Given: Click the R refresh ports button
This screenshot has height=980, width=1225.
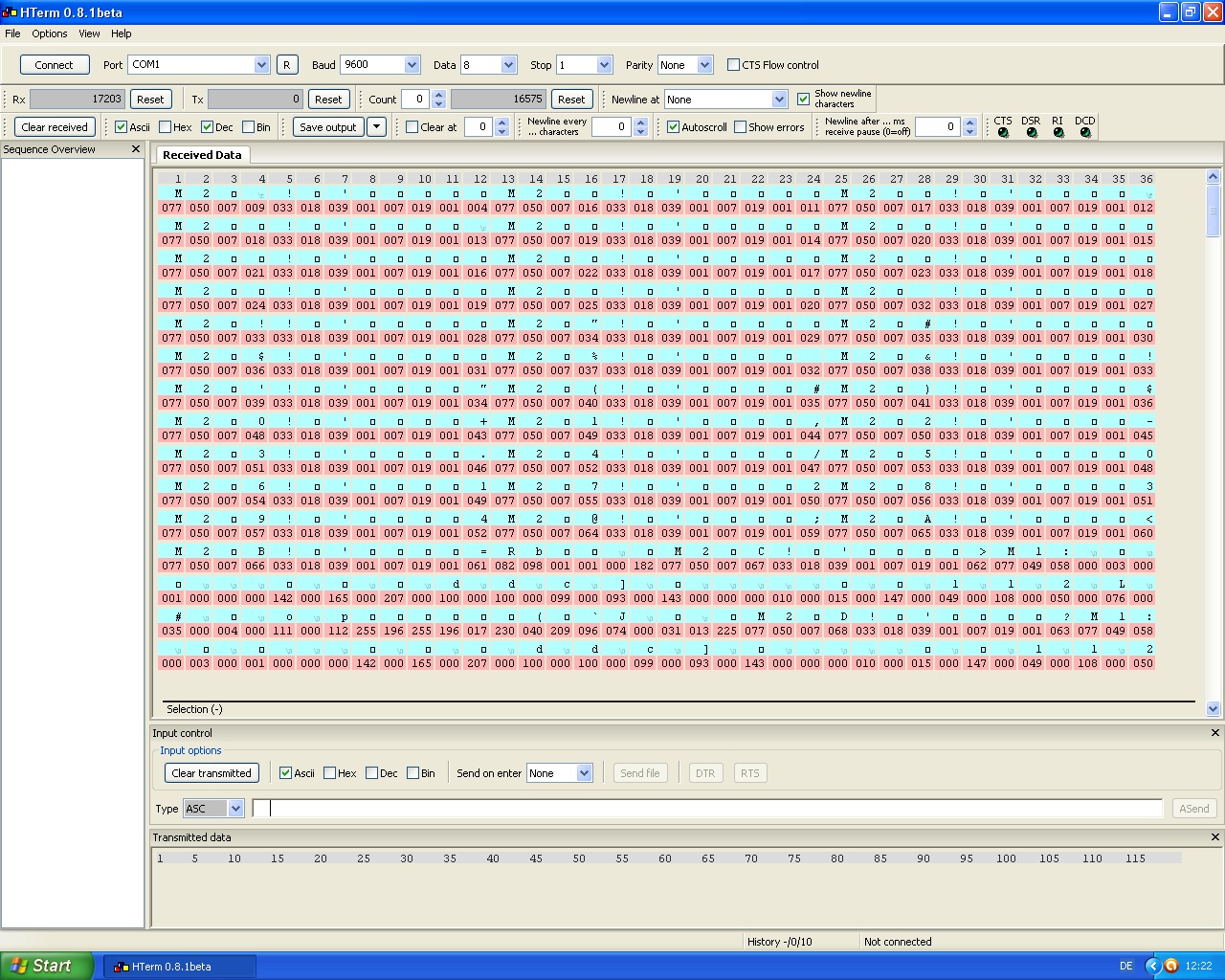Looking at the screenshot, I should coord(286,65).
